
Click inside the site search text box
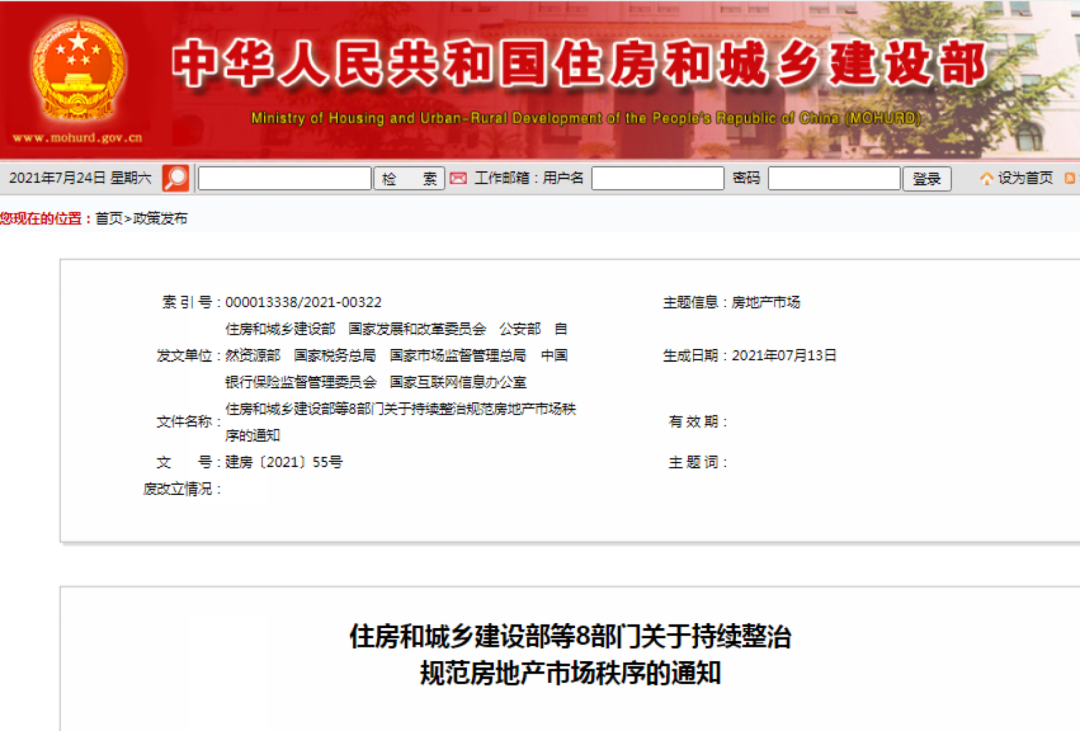285,179
